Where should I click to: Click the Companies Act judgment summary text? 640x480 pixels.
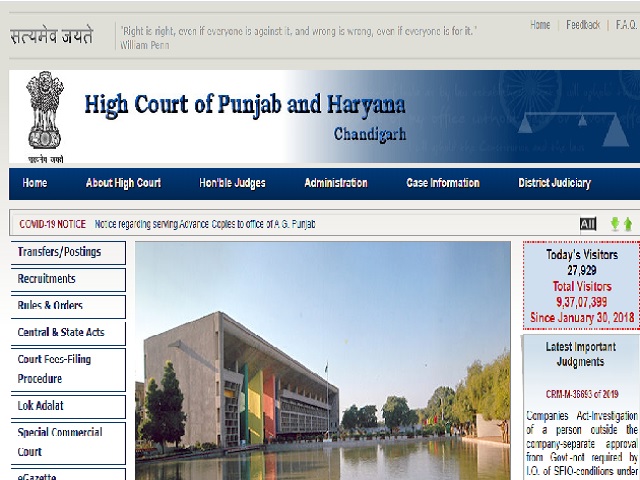pos(582,442)
